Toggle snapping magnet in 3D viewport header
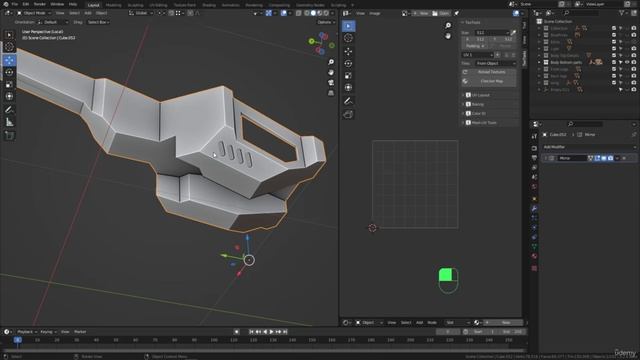Viewport: 640px width, 360px height. (171, 13)
